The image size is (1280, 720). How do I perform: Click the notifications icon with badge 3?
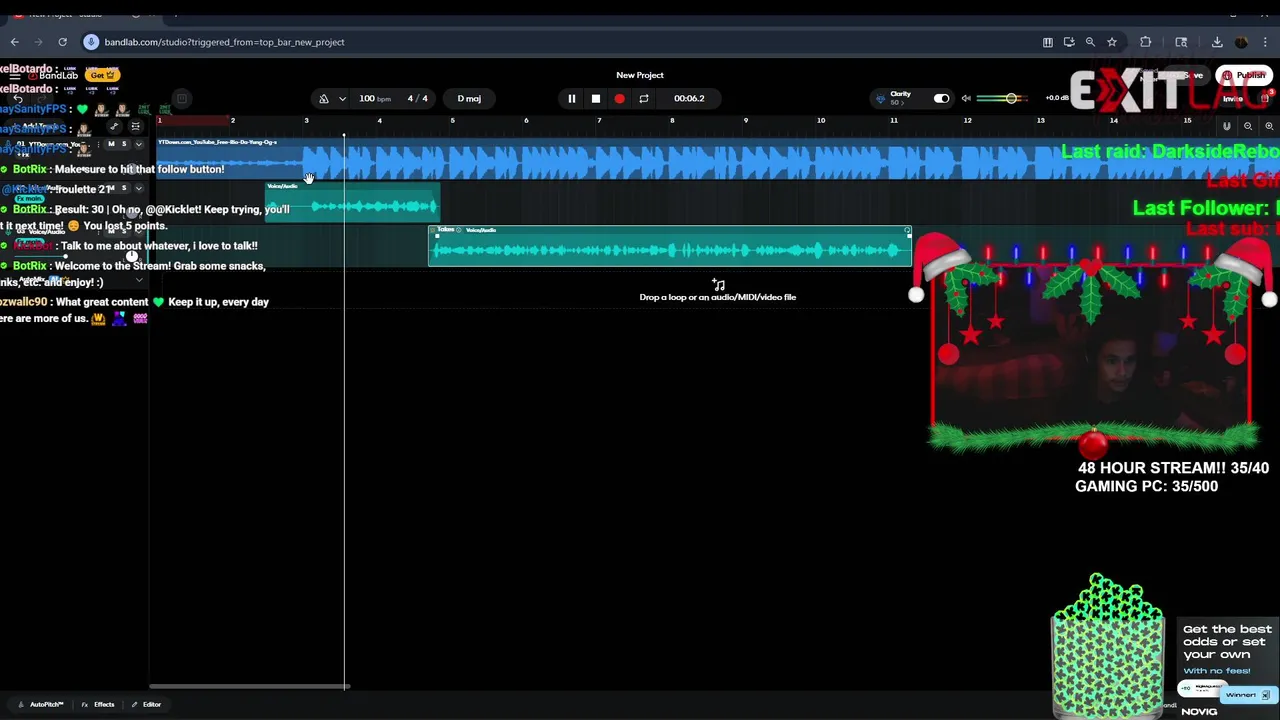pyautogui.click(x=1265, y=98)
